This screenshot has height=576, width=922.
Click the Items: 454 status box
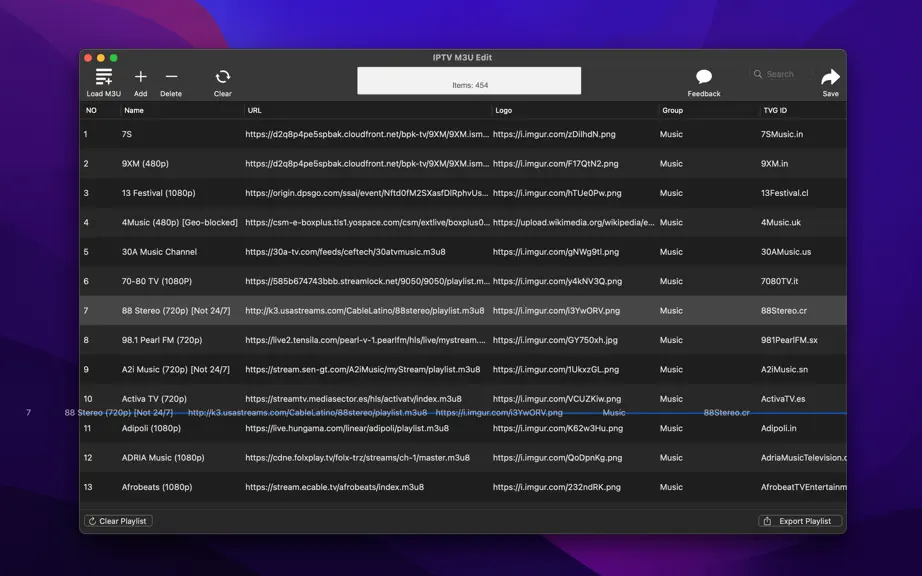click(x=469, y=81)
